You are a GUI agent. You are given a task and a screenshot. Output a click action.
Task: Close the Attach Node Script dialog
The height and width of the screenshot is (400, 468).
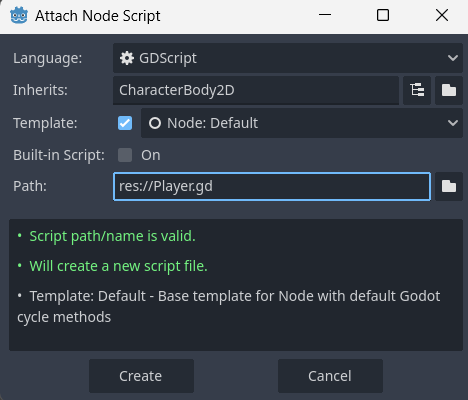click(442, 15)
